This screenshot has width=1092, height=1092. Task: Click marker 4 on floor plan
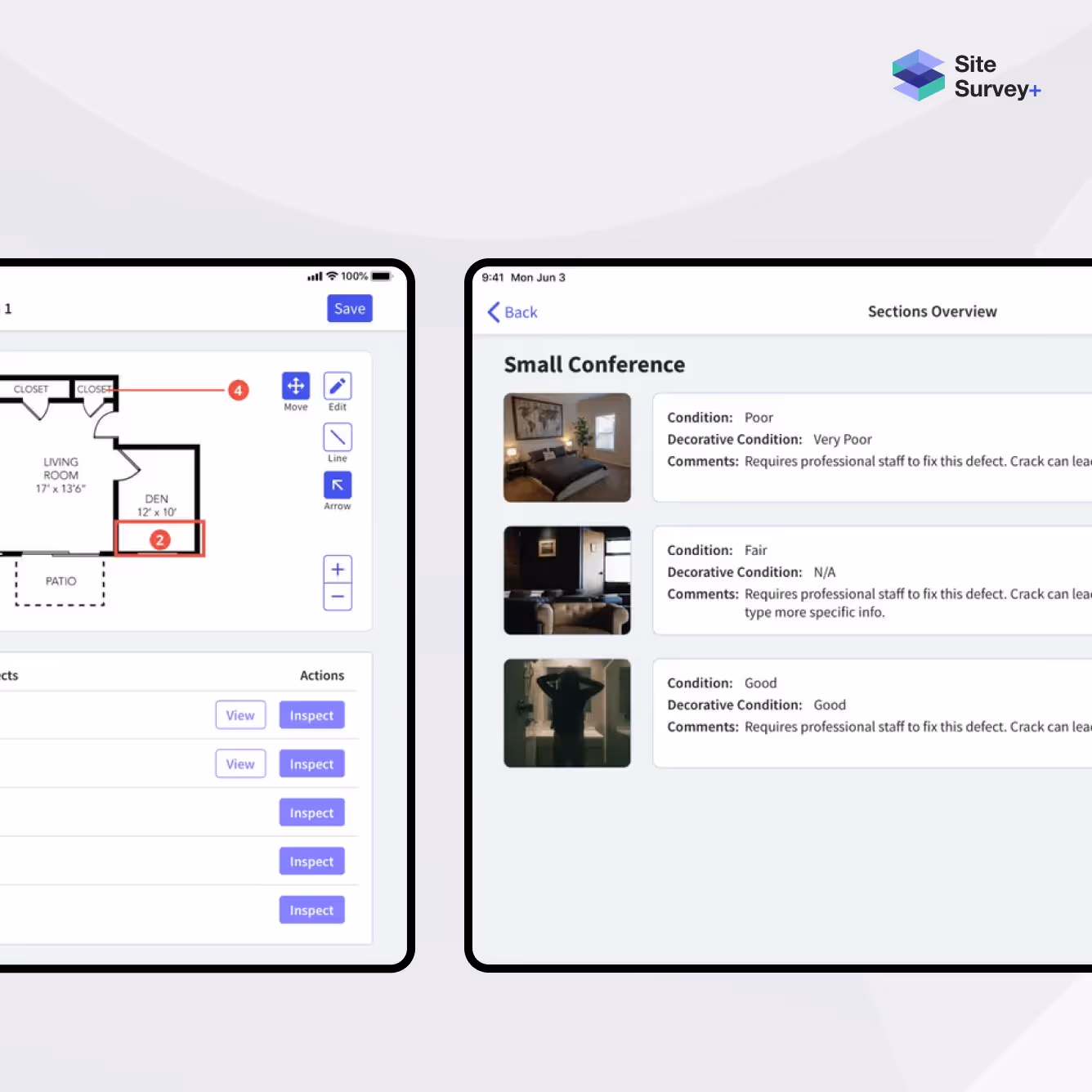[238, 391]
